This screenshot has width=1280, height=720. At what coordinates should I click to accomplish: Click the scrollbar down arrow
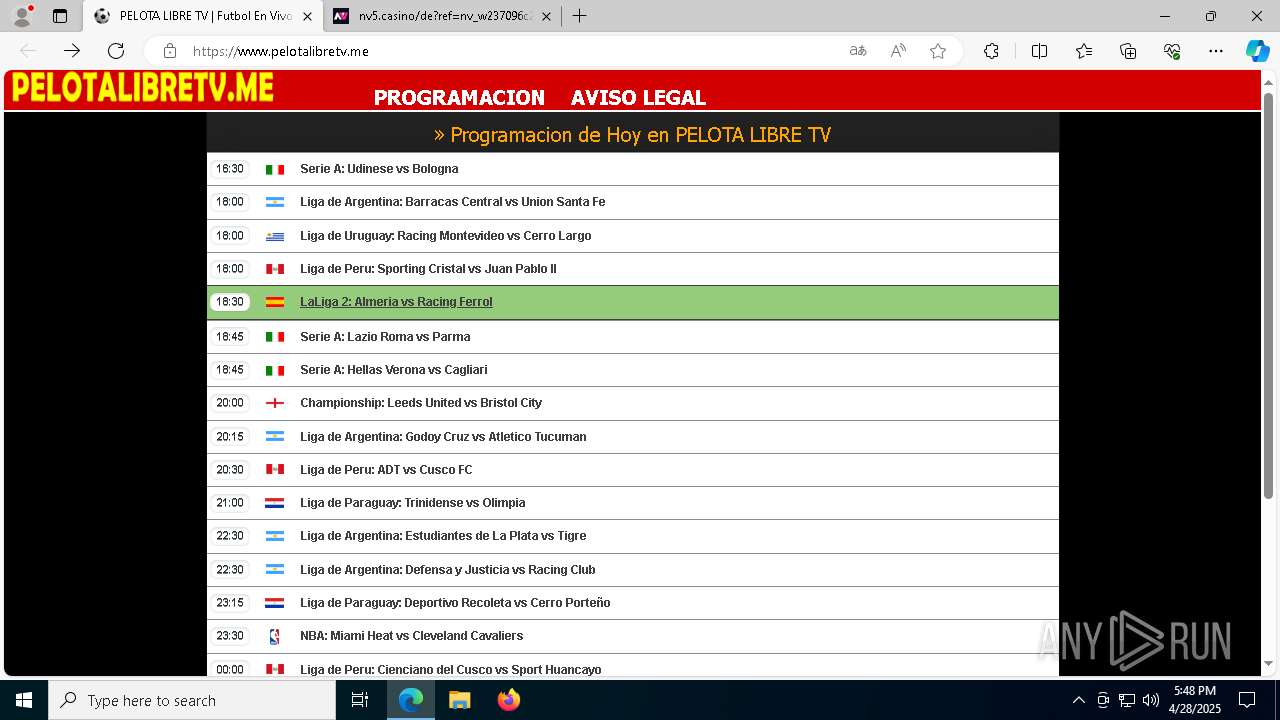[x=1269, y=663]
